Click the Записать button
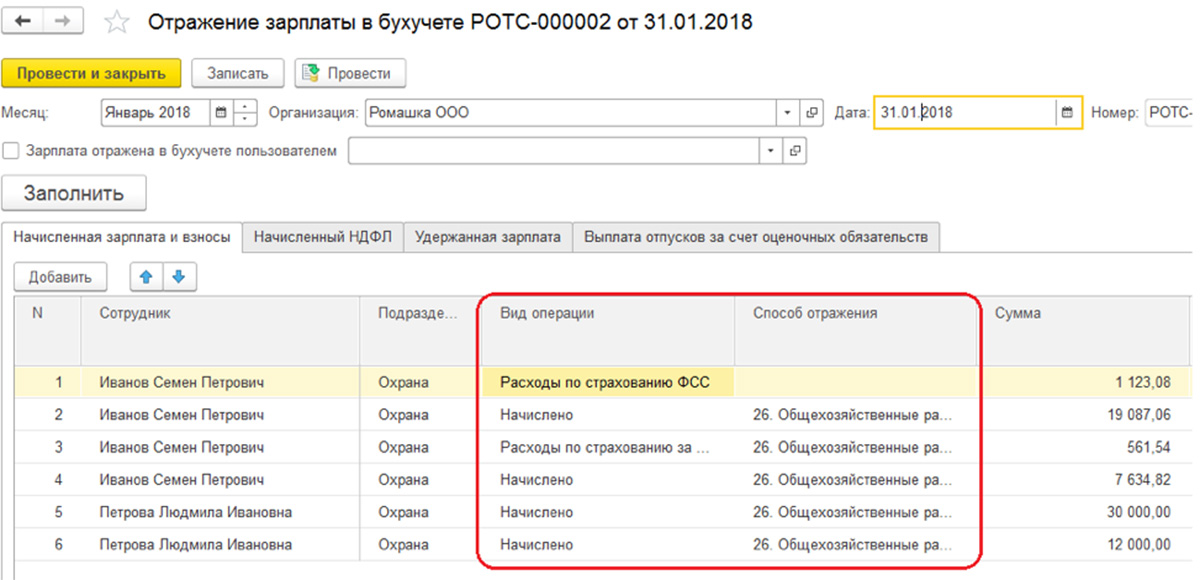Screen dimensions: 1200x580 [x=238, y=73]
